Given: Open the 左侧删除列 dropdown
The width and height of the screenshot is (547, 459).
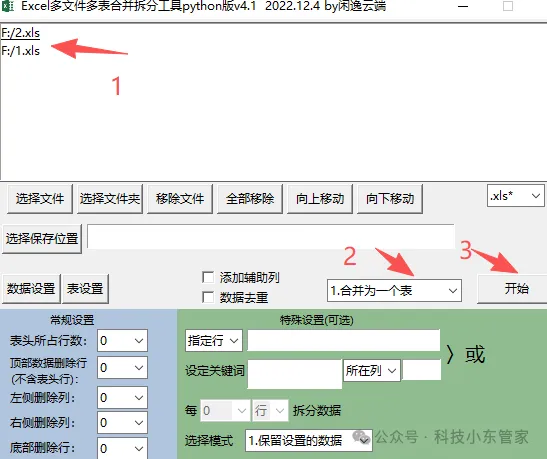Looking at the screenshot, I should (x=122, y=397).
